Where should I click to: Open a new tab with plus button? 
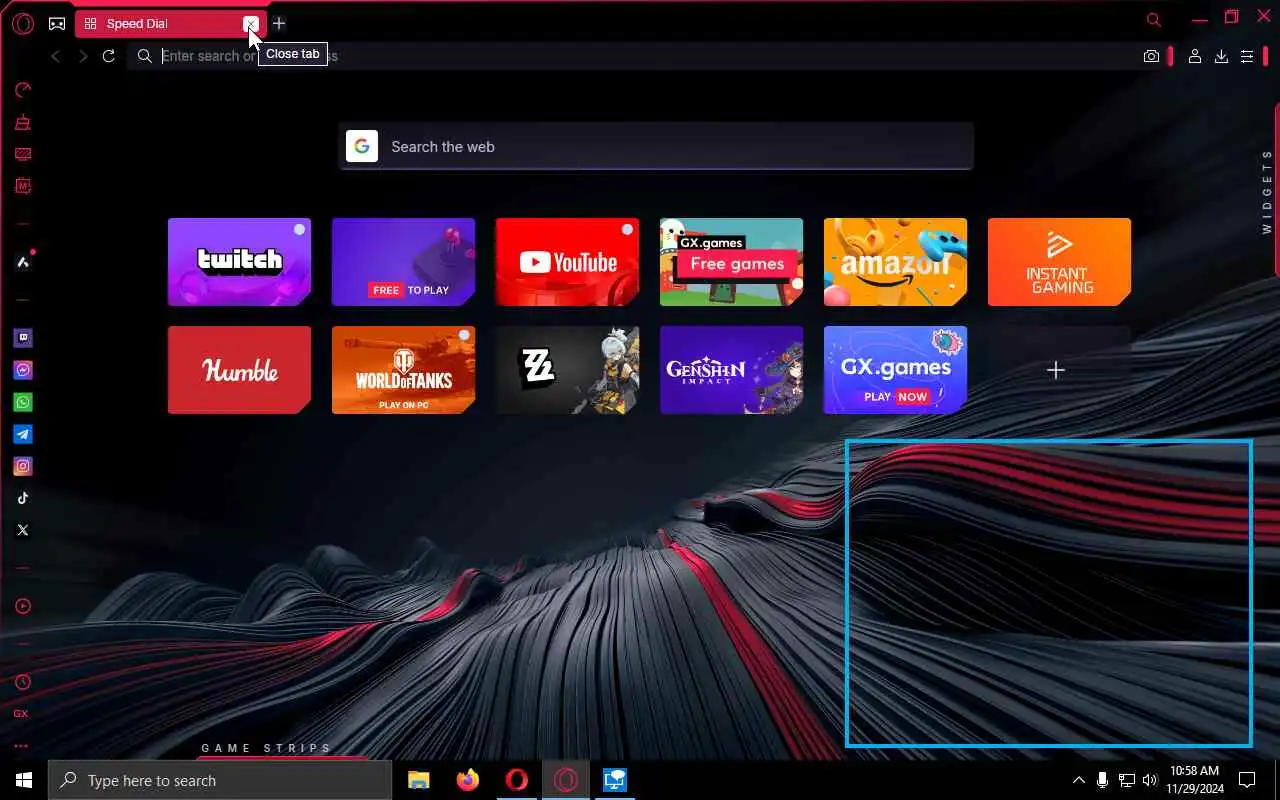(279, 23)
